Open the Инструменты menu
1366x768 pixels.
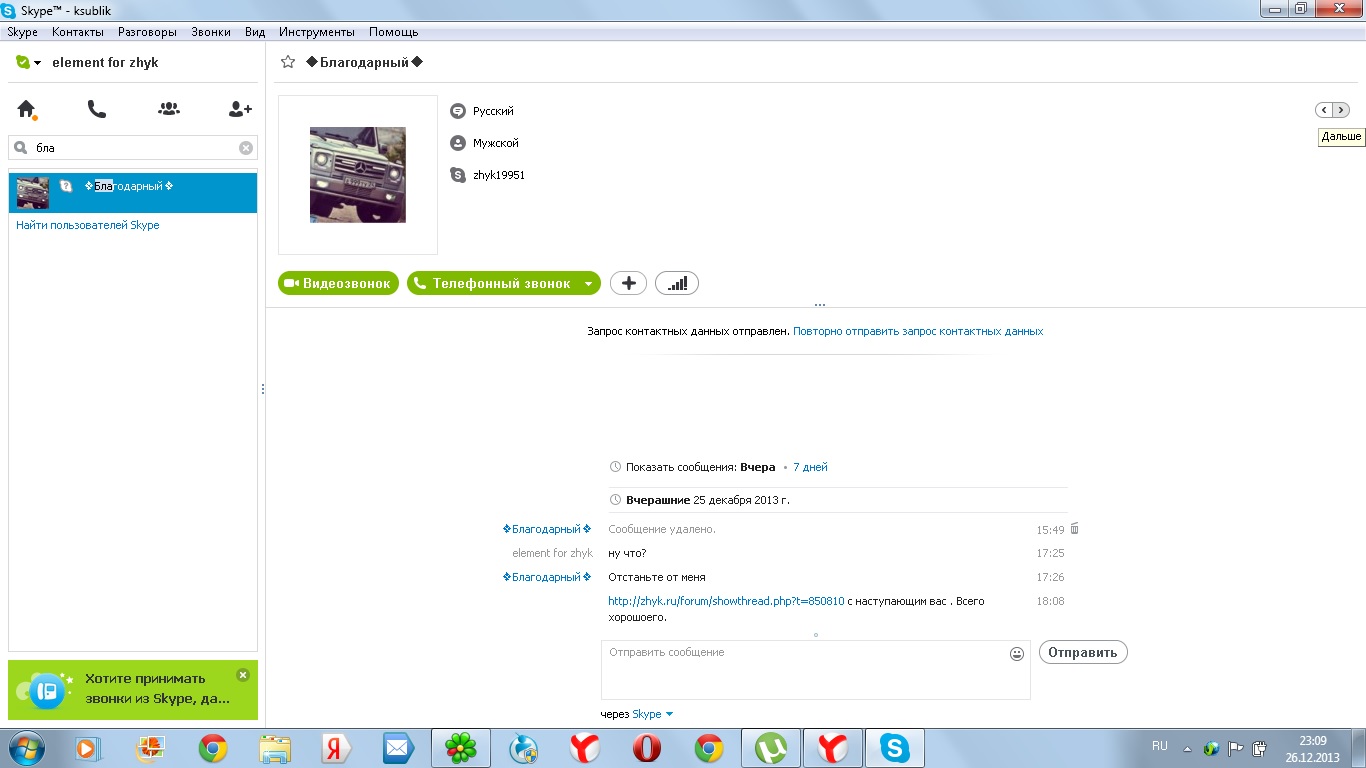(316, 32)
